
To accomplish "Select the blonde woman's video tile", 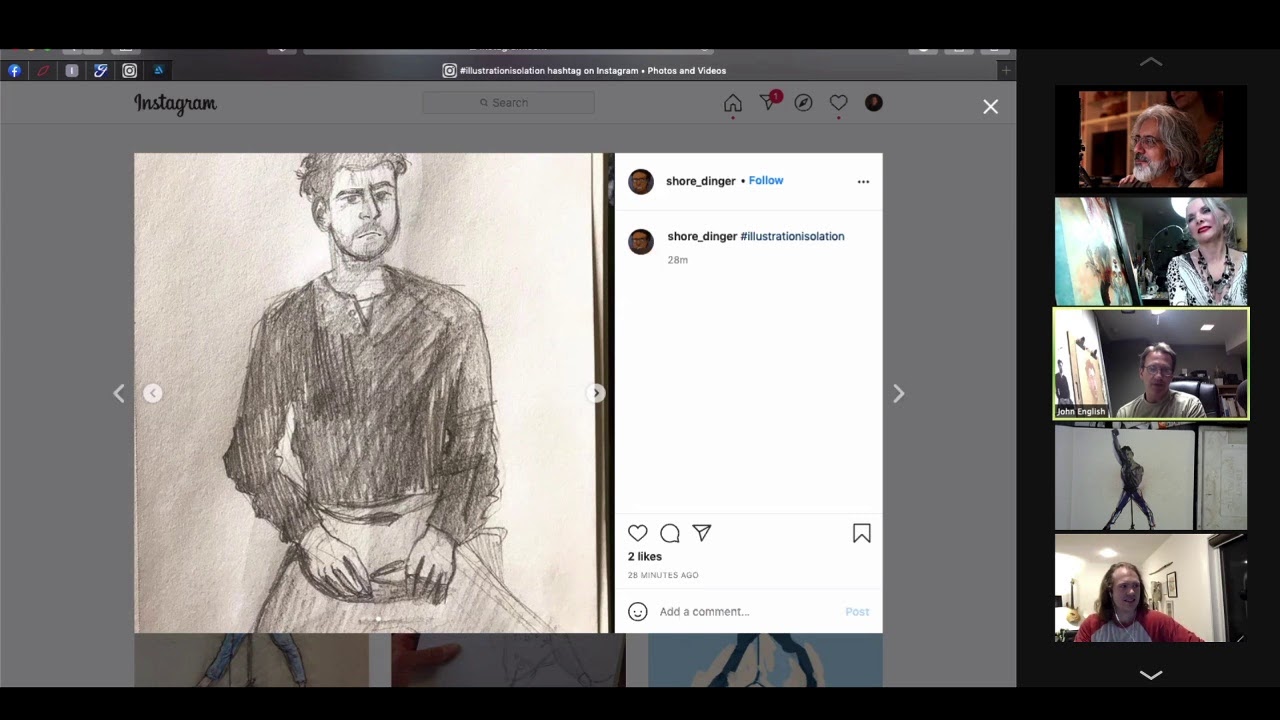I will point(1151,251).
